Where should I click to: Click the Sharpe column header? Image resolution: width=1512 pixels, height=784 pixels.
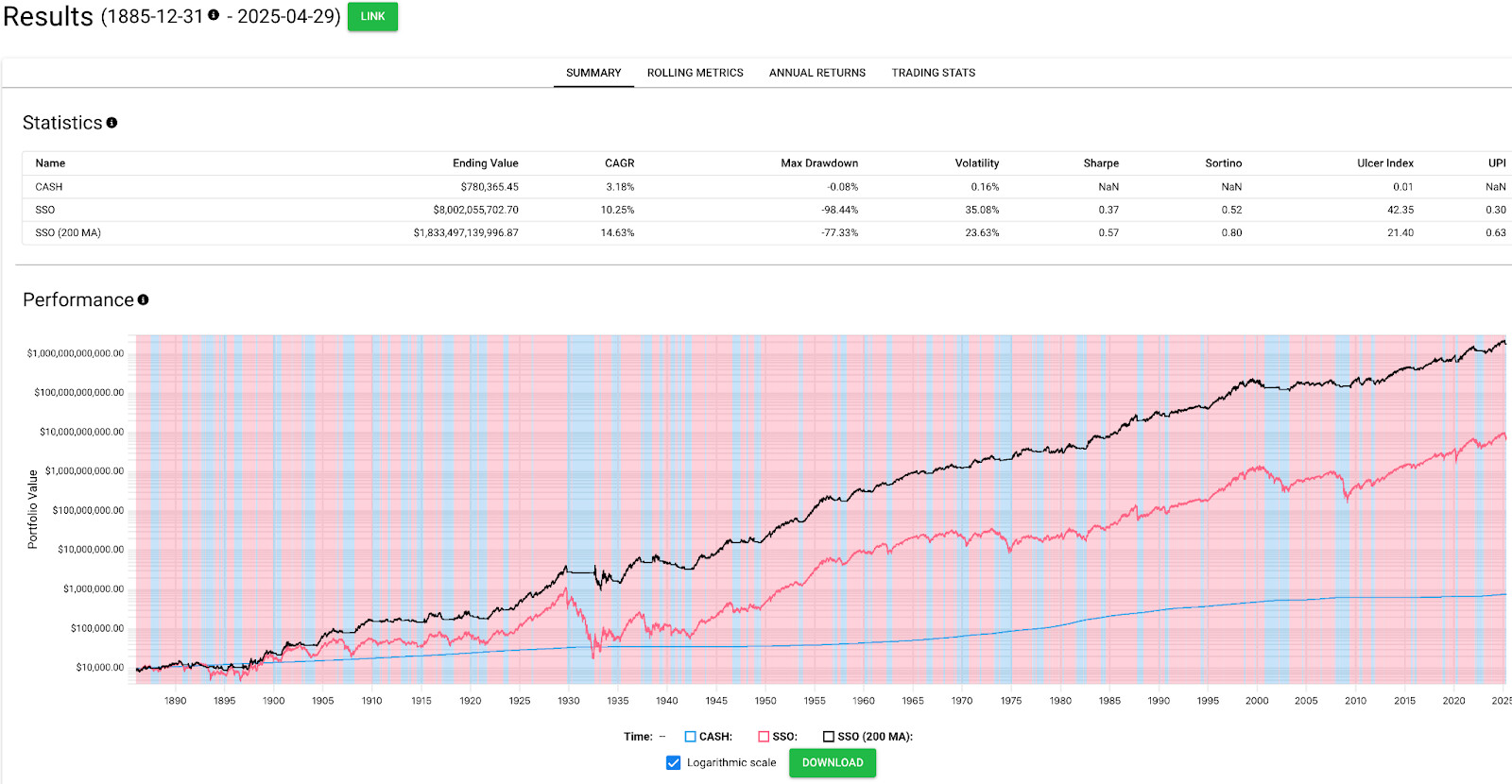point(1101,163)
